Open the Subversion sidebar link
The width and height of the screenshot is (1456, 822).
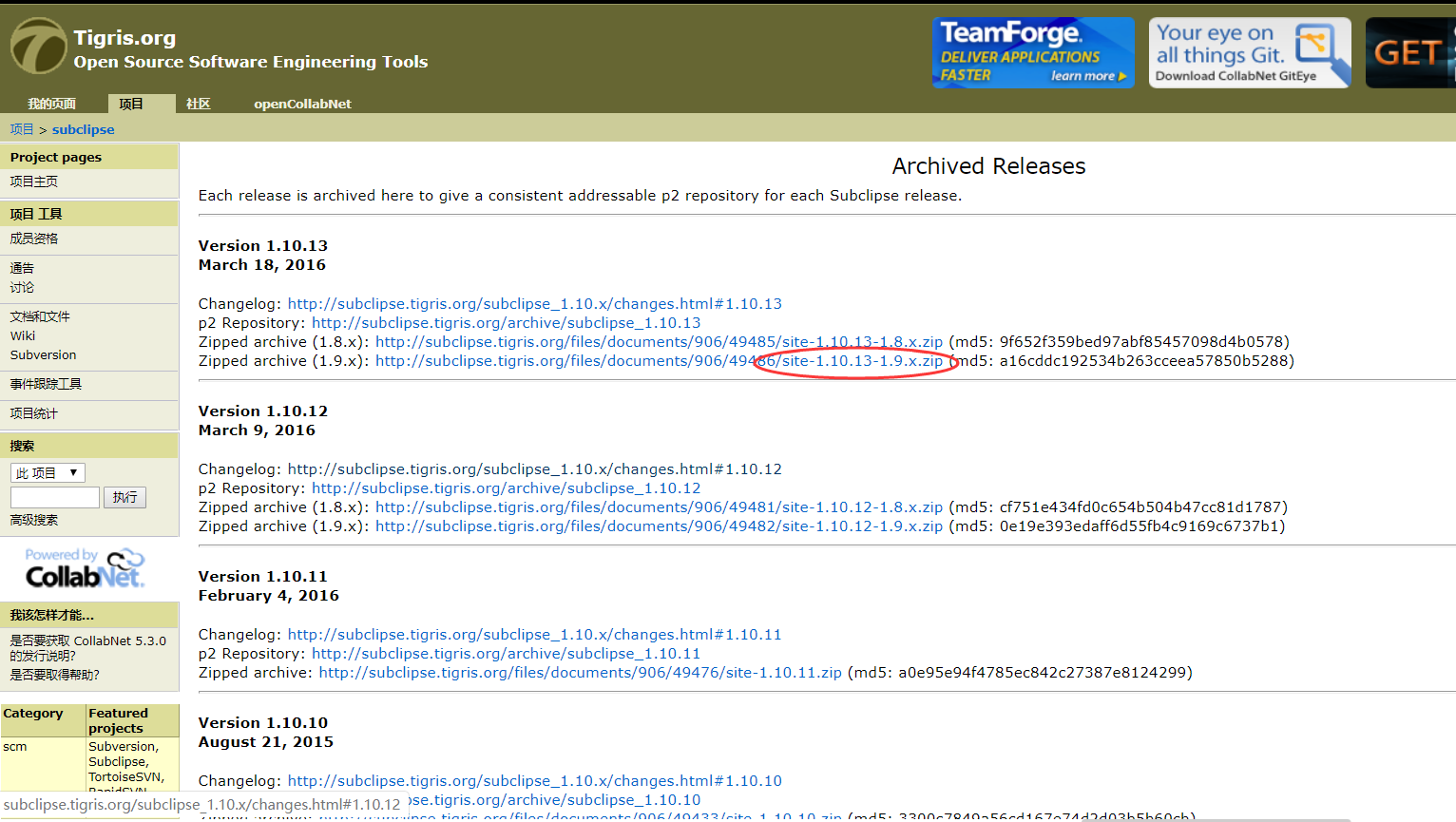pyautogui.click(x=43, y=354)
